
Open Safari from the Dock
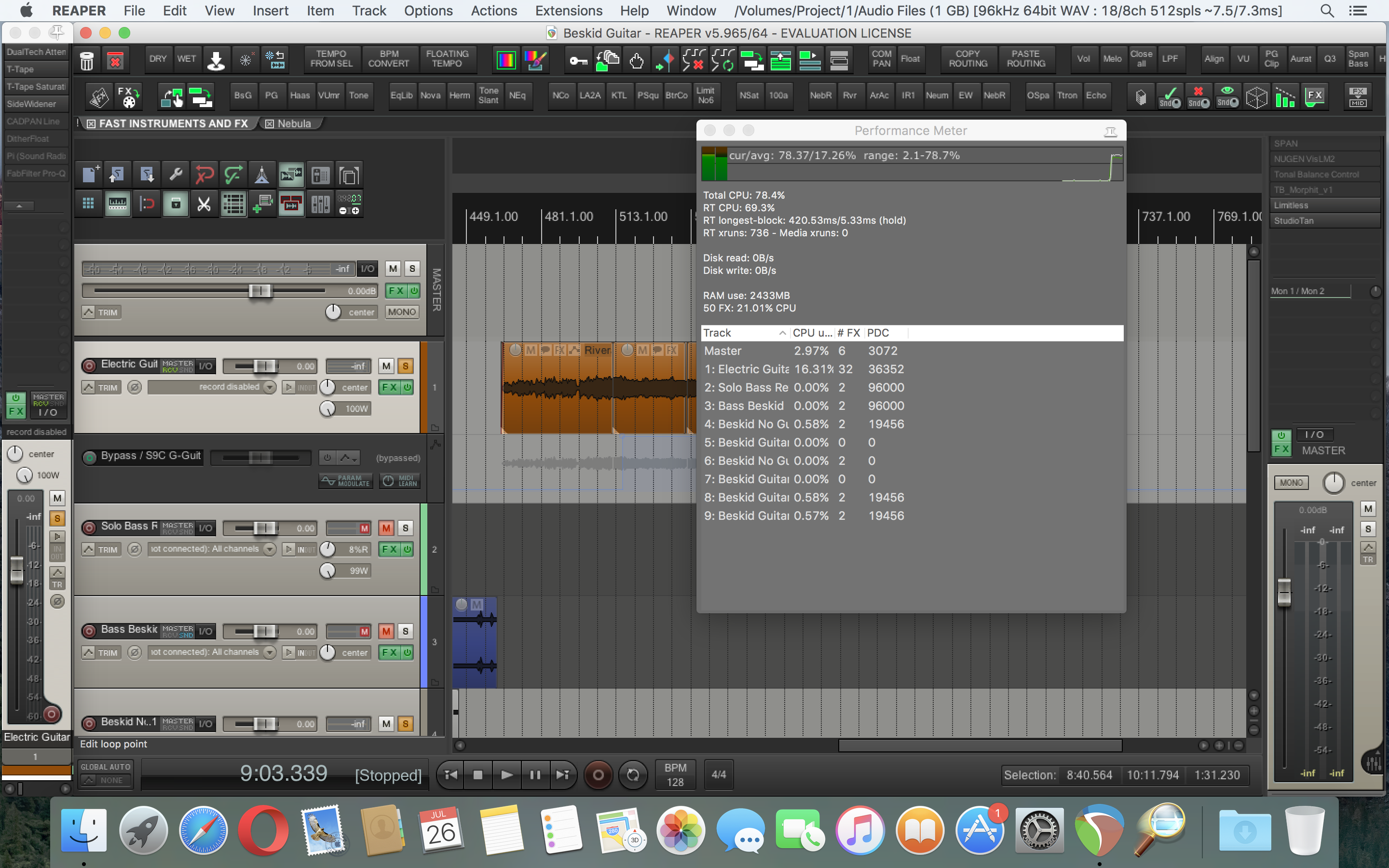click(203, 831)
